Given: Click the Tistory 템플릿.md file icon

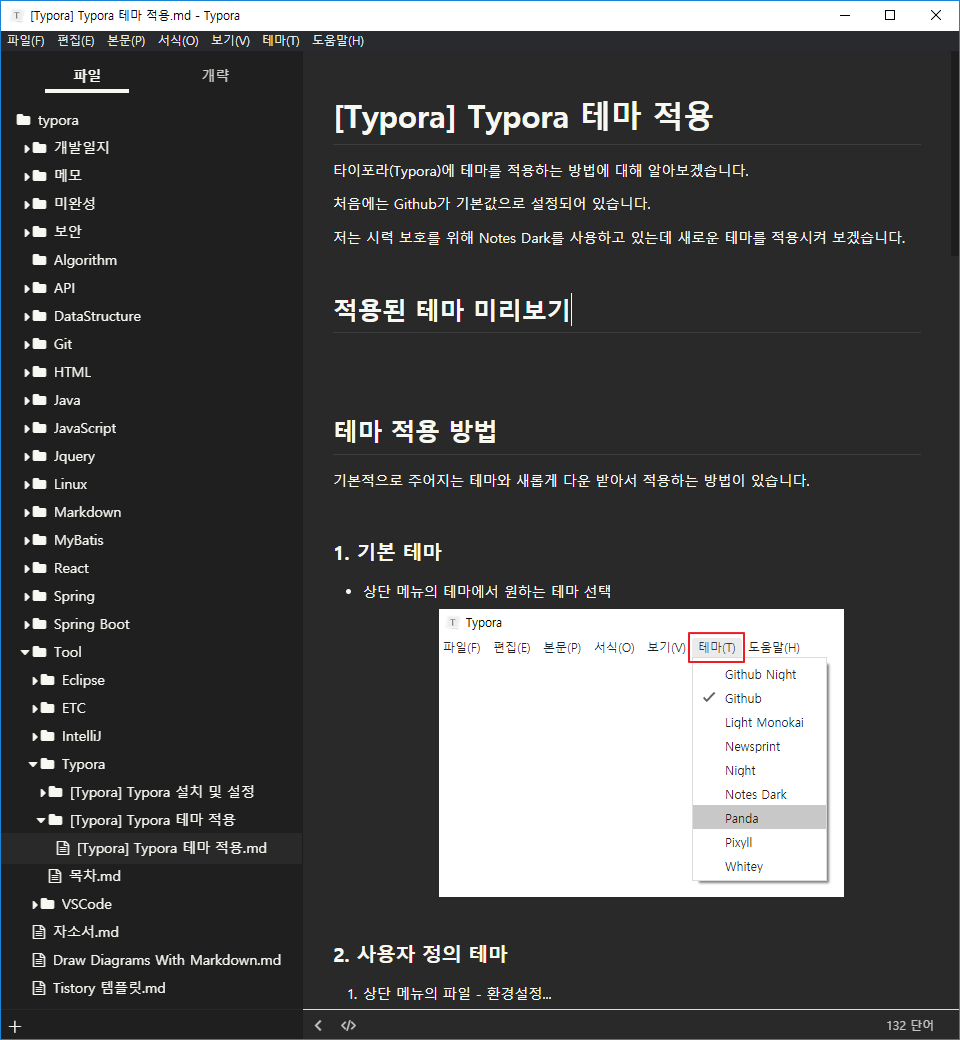Looking at the screenshot, I should [x=39, y=988].
